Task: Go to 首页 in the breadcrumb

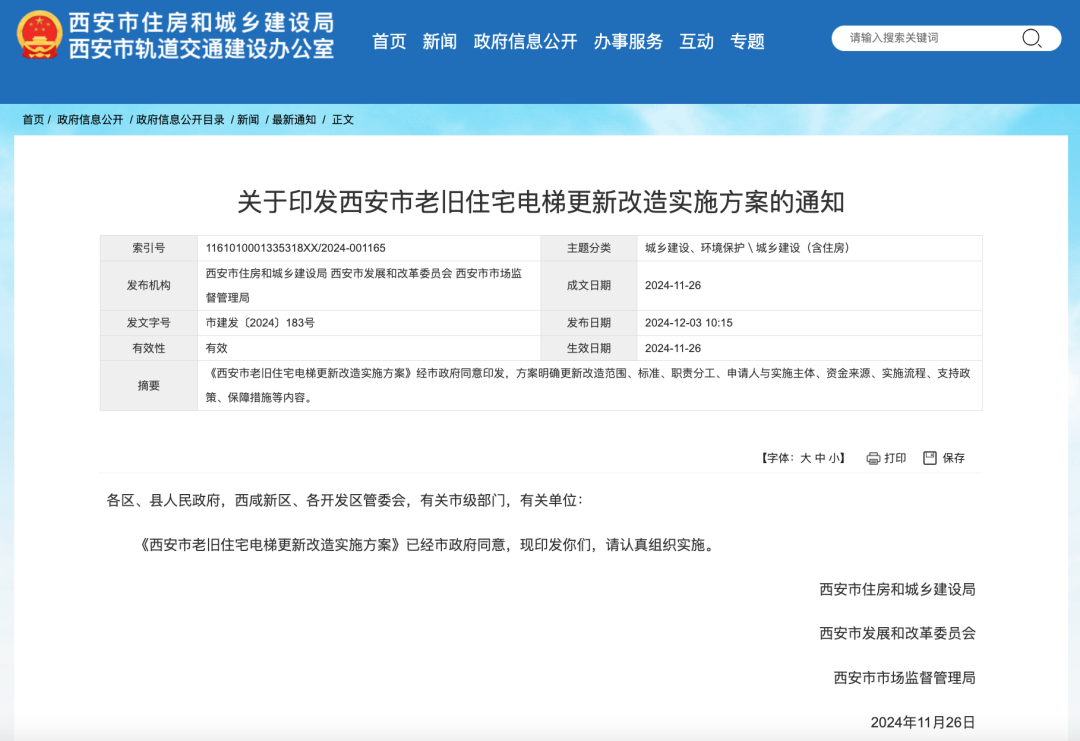Action: pyautogui.click(x=33, y=120)
